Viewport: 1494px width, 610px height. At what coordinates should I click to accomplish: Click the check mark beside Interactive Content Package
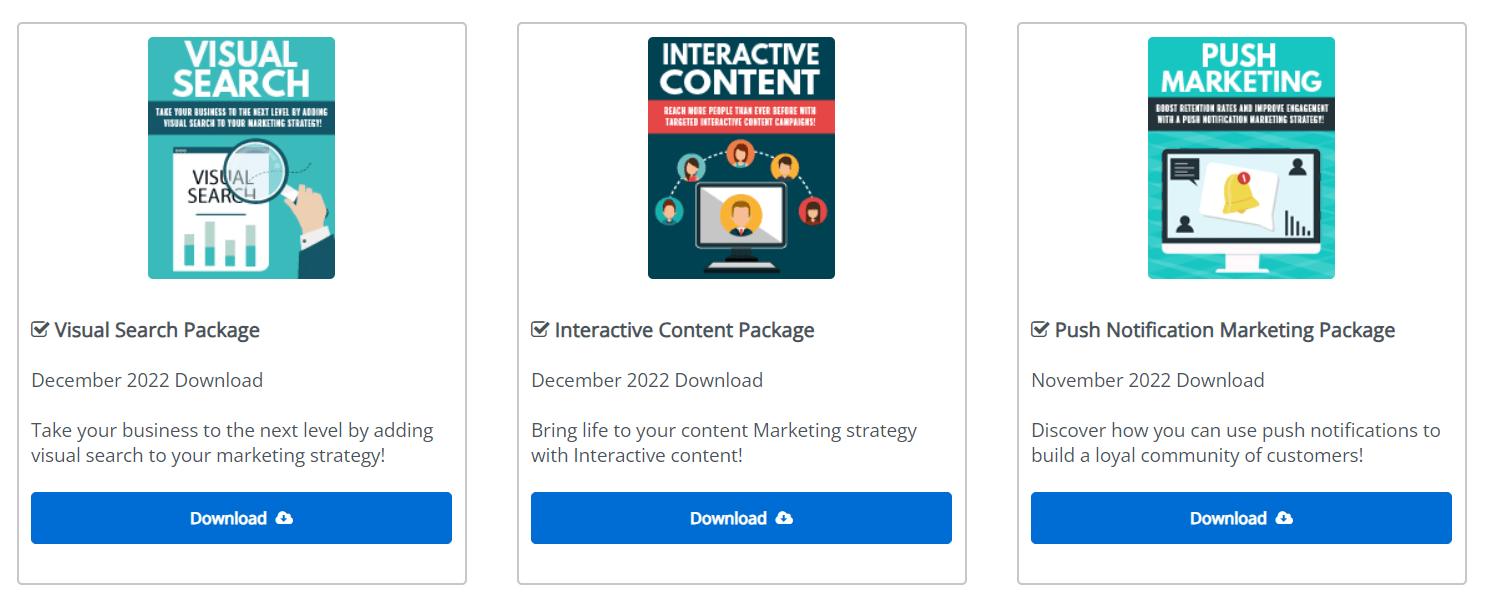point(540,329)
